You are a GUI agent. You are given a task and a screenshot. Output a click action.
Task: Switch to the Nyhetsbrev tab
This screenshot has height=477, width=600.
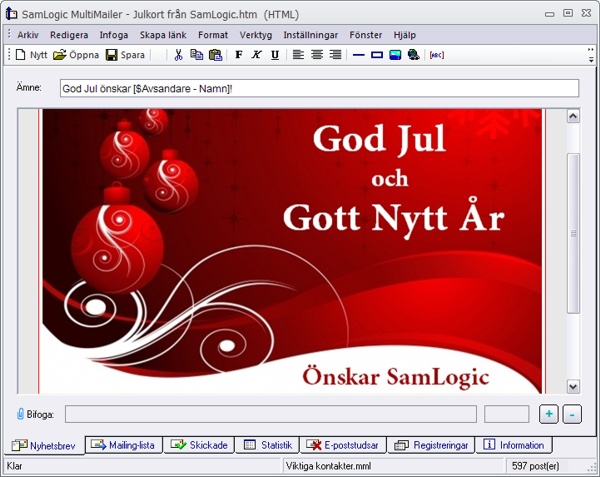(44, 446)
